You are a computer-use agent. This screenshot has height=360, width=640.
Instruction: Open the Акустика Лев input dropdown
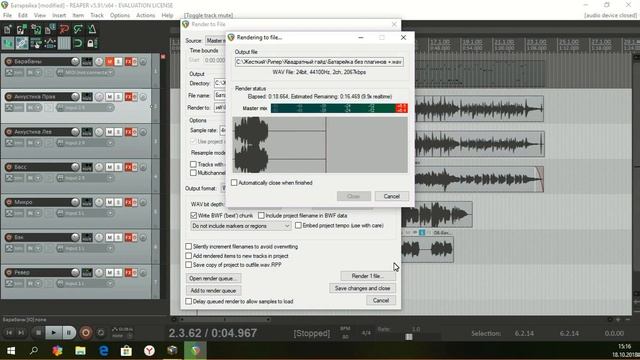coord(85,143)
